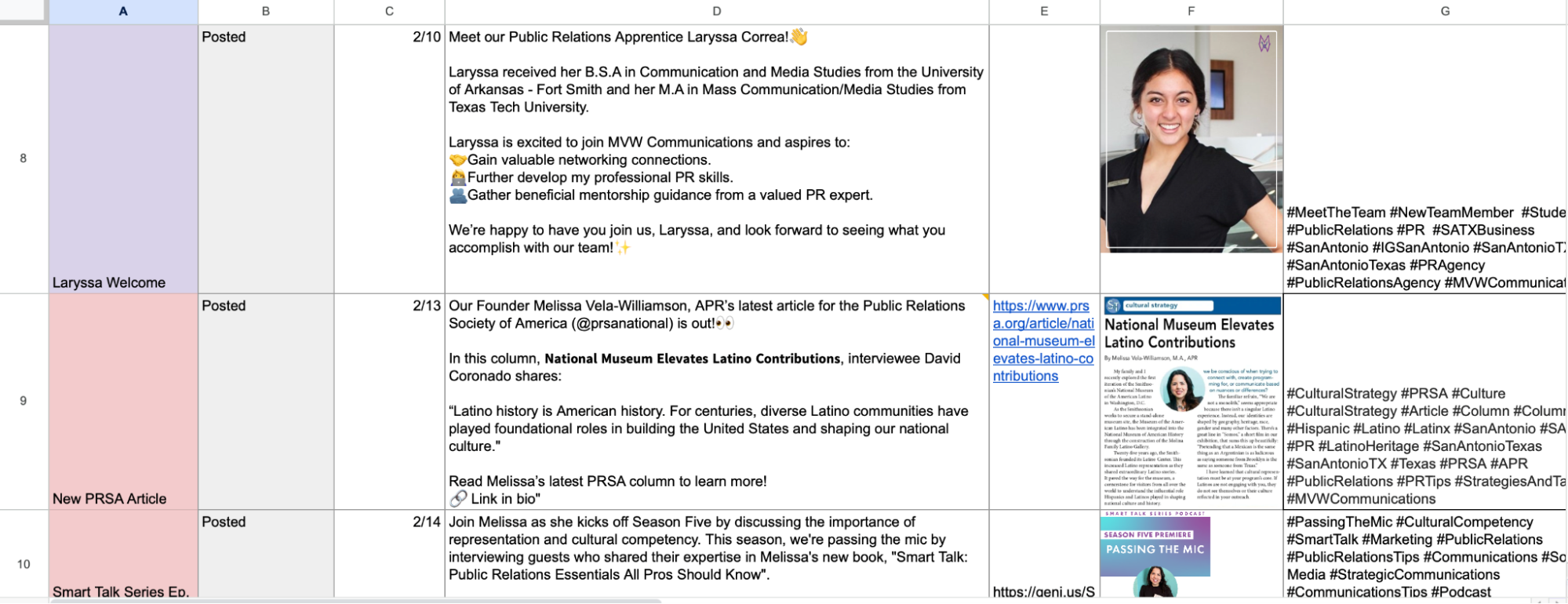Select column A header
The width and height of the screenshot is (1568, 604).
(x=123, y=11)
